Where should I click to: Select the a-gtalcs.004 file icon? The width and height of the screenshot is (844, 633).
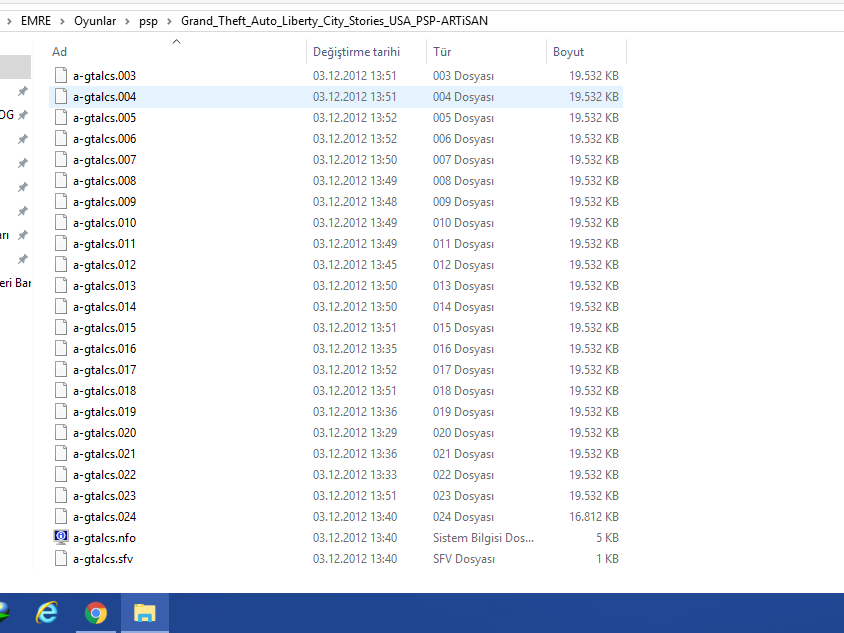pyautogui.click(x=61, y=97)
